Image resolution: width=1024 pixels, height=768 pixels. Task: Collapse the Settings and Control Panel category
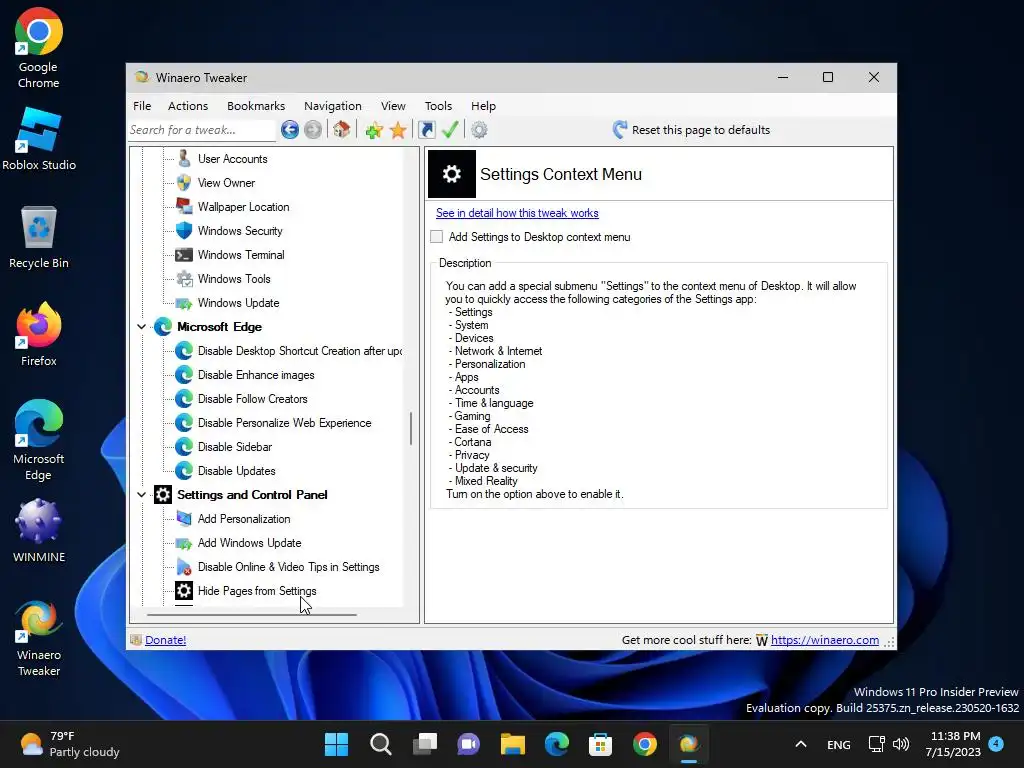point(142,494)
